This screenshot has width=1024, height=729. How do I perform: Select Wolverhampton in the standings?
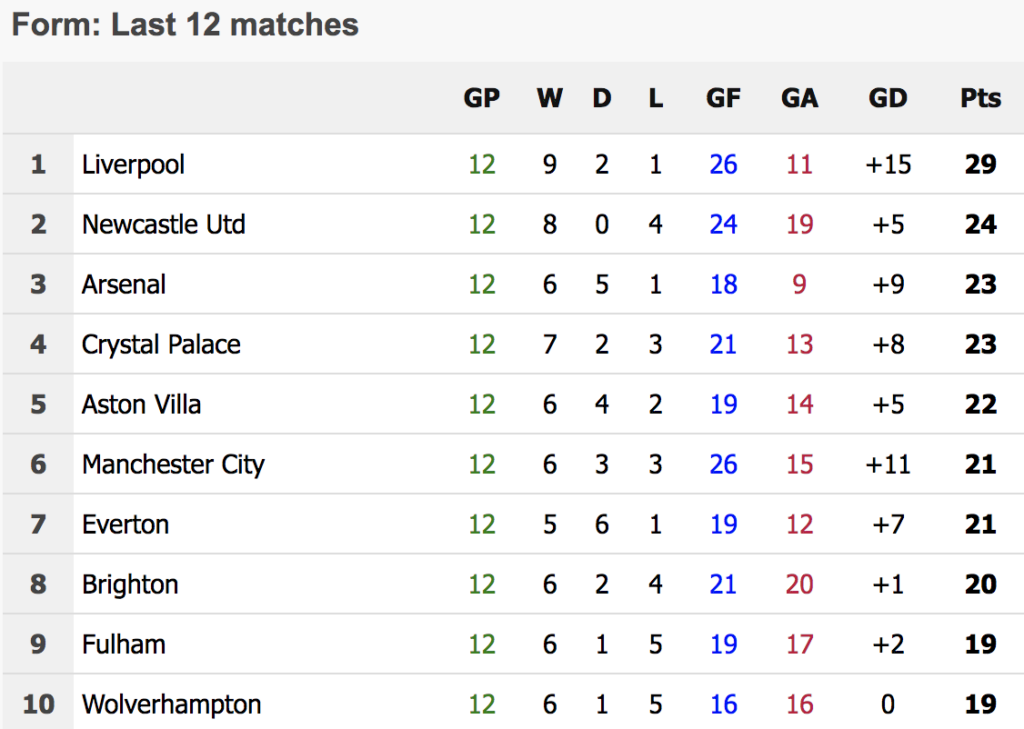click(171, 704)
